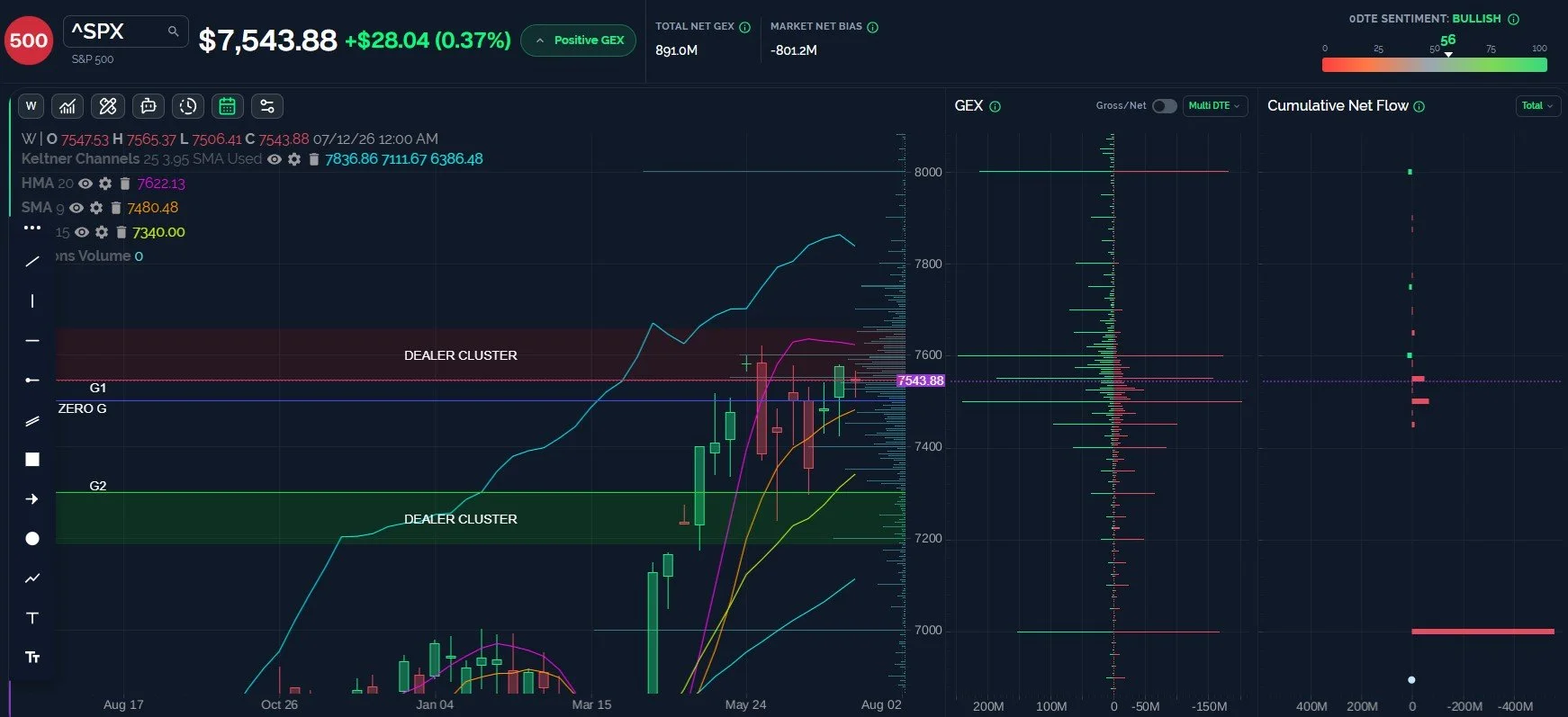Click the GEX panel info icon

(995, 106)
